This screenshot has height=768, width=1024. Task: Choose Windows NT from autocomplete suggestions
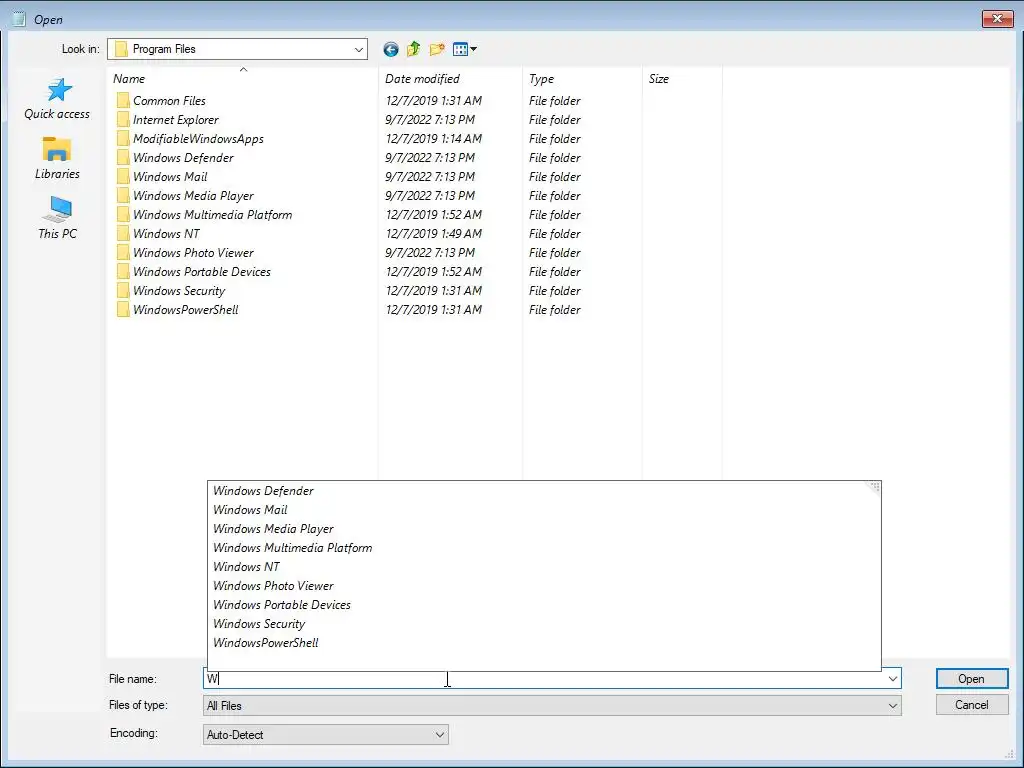pos(544,567)
